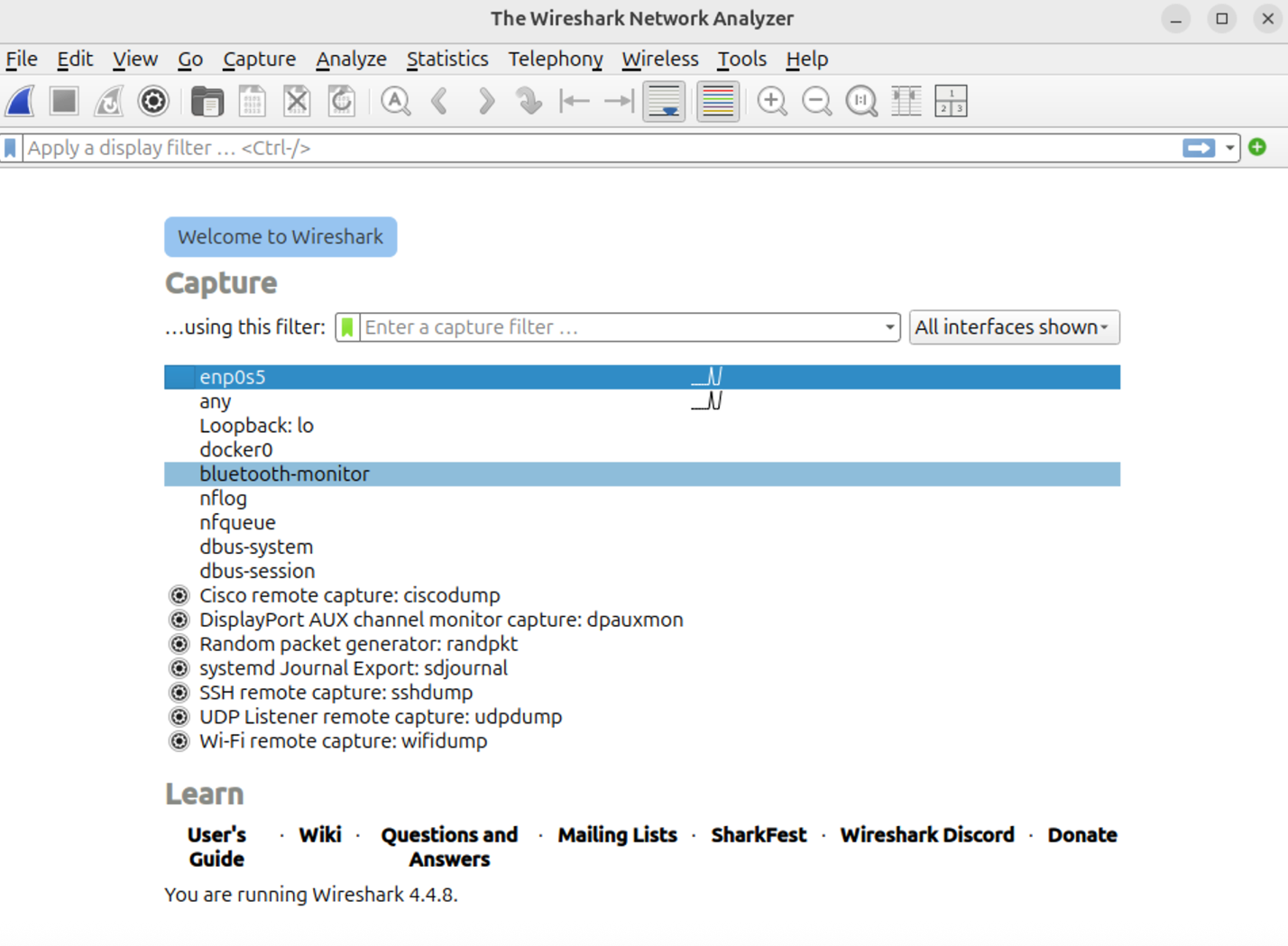
Task: Visit the Wireshark Wiki link
Action: coord(320,834)
